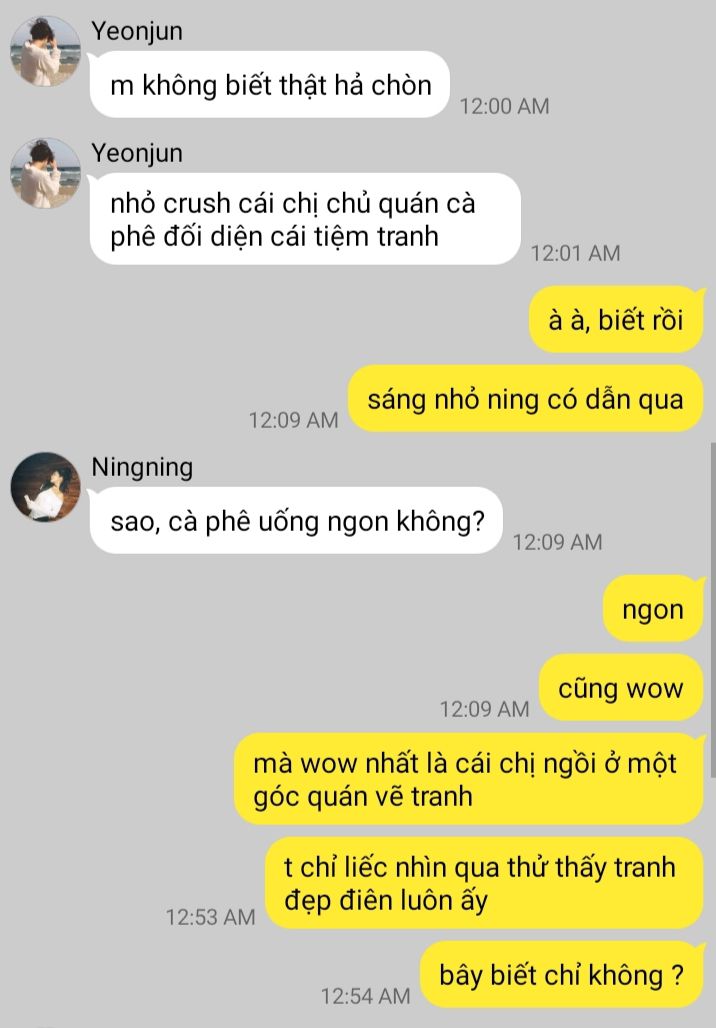Screen dimensions: 716x1028
Task: Click the Ningning sender name label
Action: click(142, 467)
